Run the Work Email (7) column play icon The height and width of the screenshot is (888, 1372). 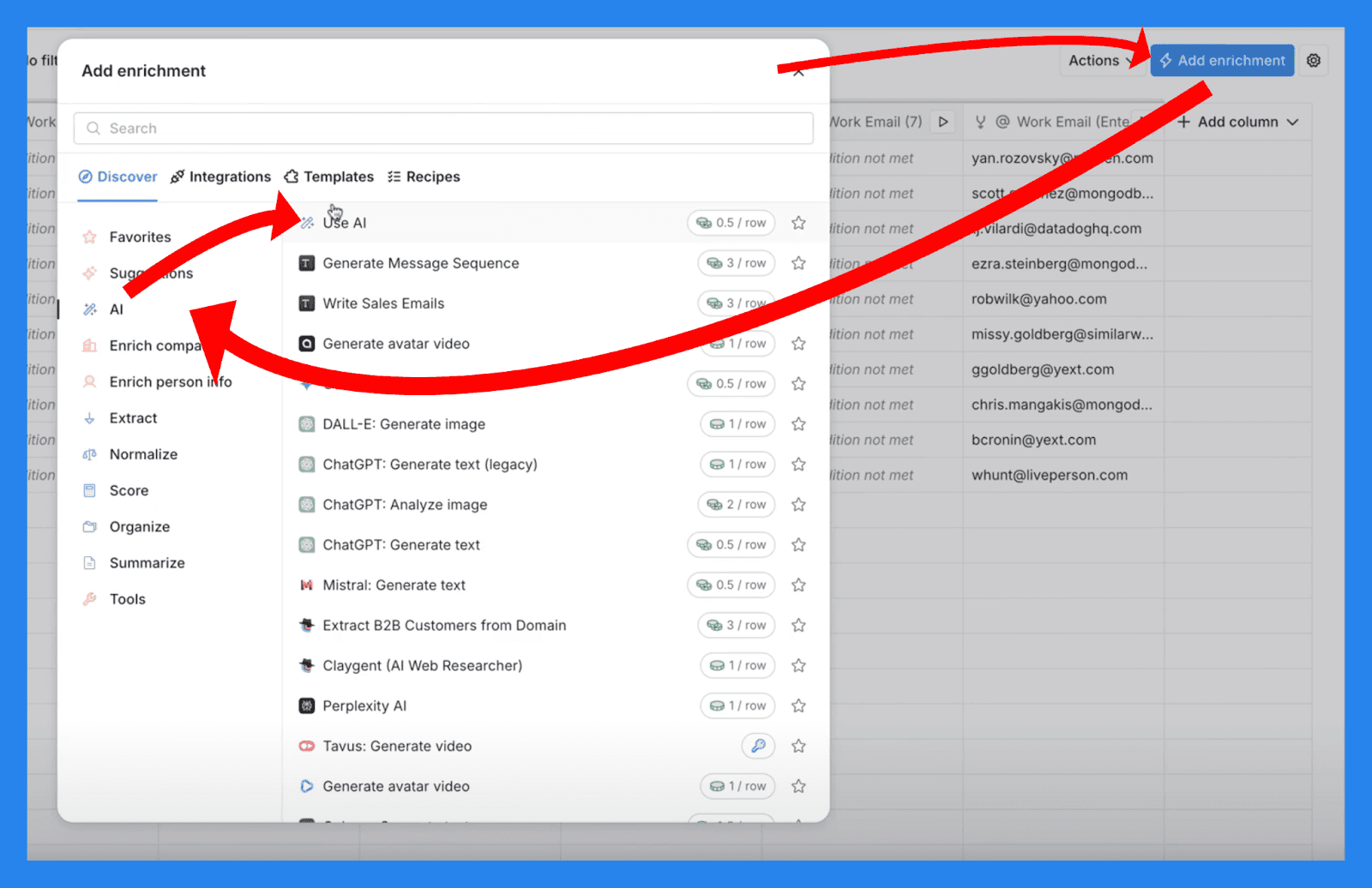tap(943, 122)
